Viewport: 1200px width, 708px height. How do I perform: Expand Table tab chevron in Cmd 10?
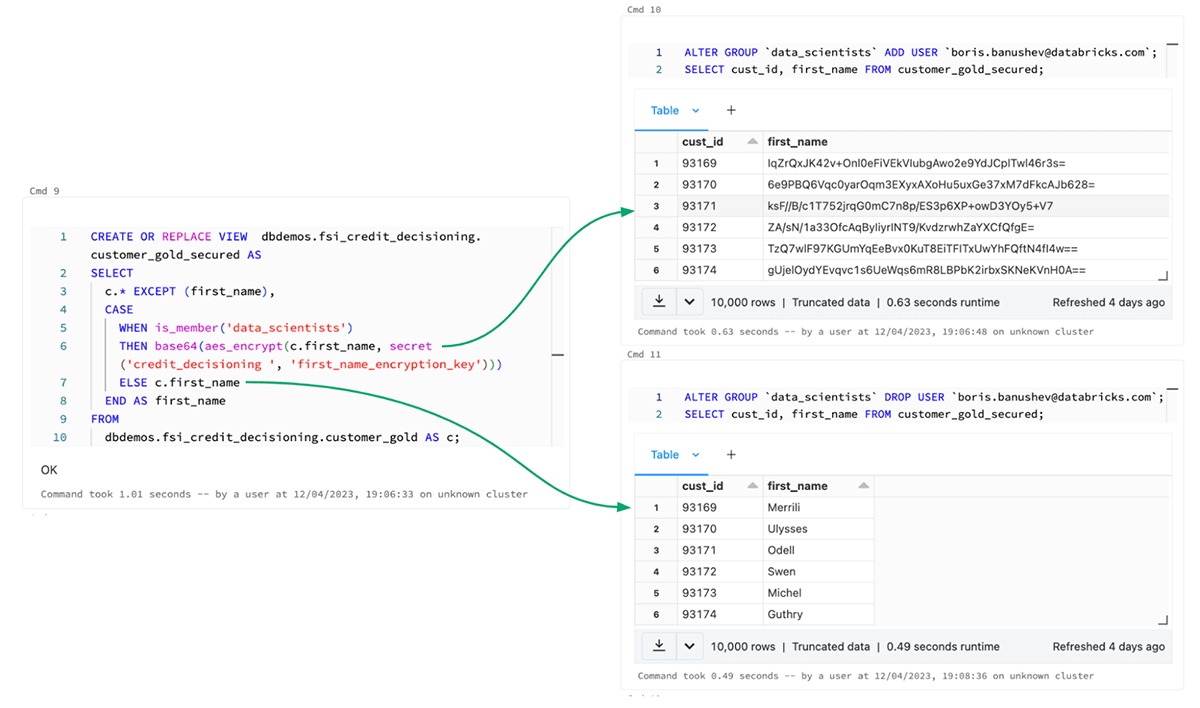tap(696, 111)
